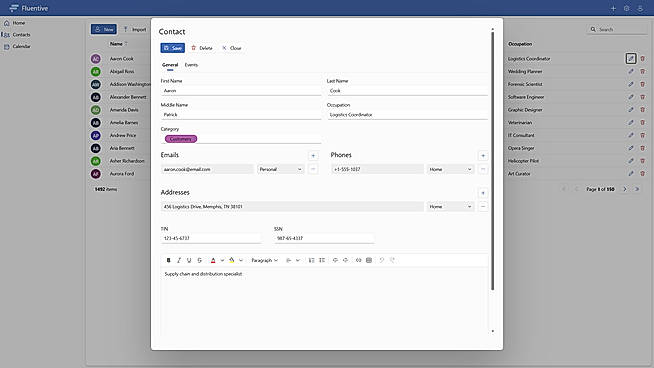This screenshot has height=368, width=654.
Task: Switch to the Events tab
Action: [x=191, y=65]
